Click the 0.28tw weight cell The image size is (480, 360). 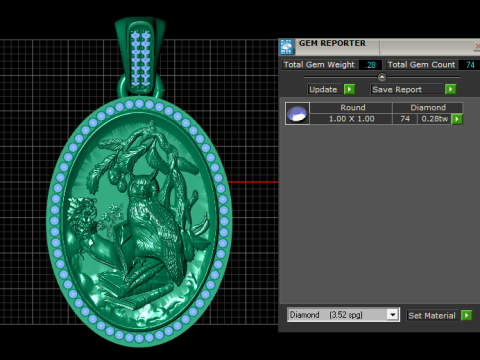tap(435, 119)
